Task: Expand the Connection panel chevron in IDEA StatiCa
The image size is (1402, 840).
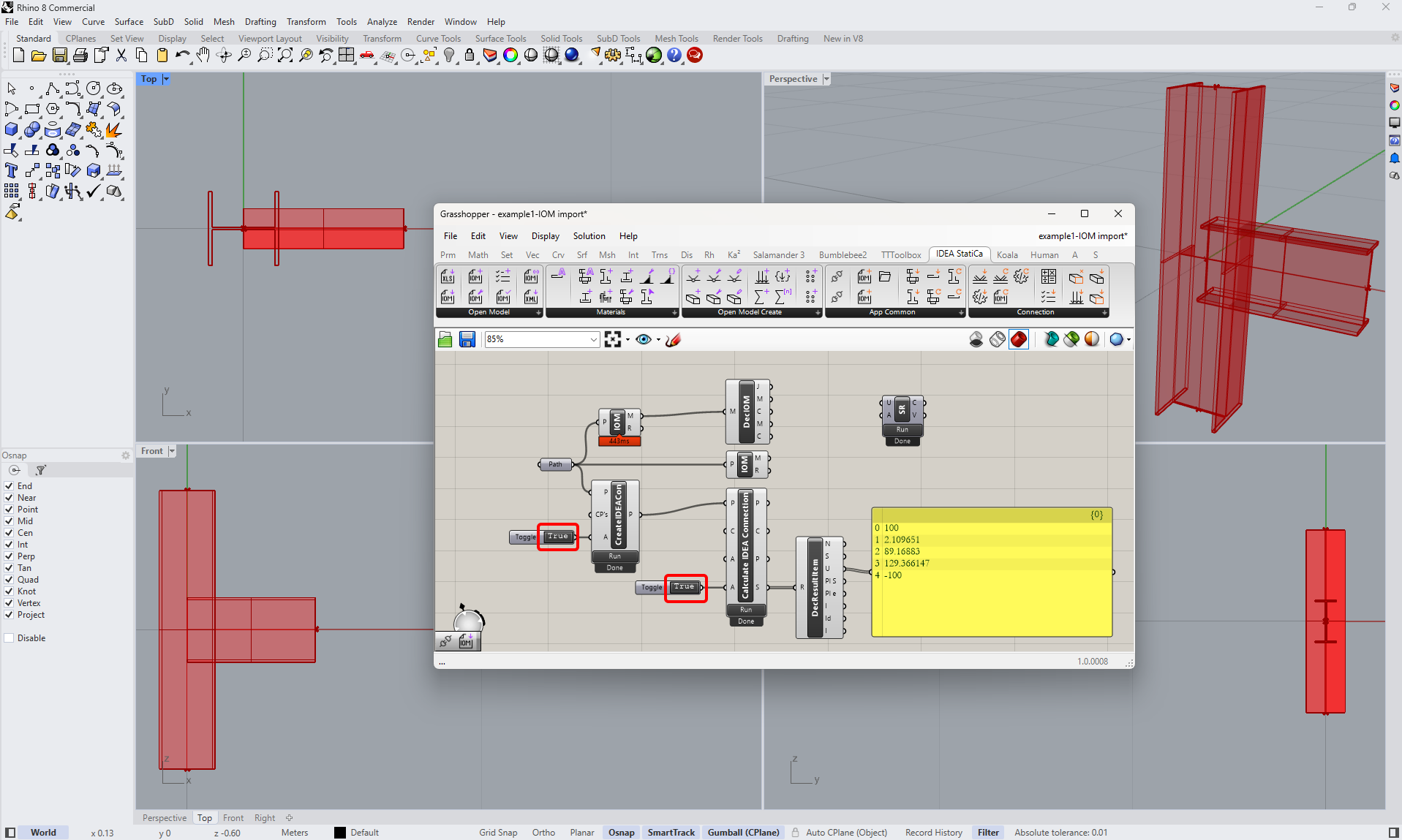Action: (x=1104, y=312)
